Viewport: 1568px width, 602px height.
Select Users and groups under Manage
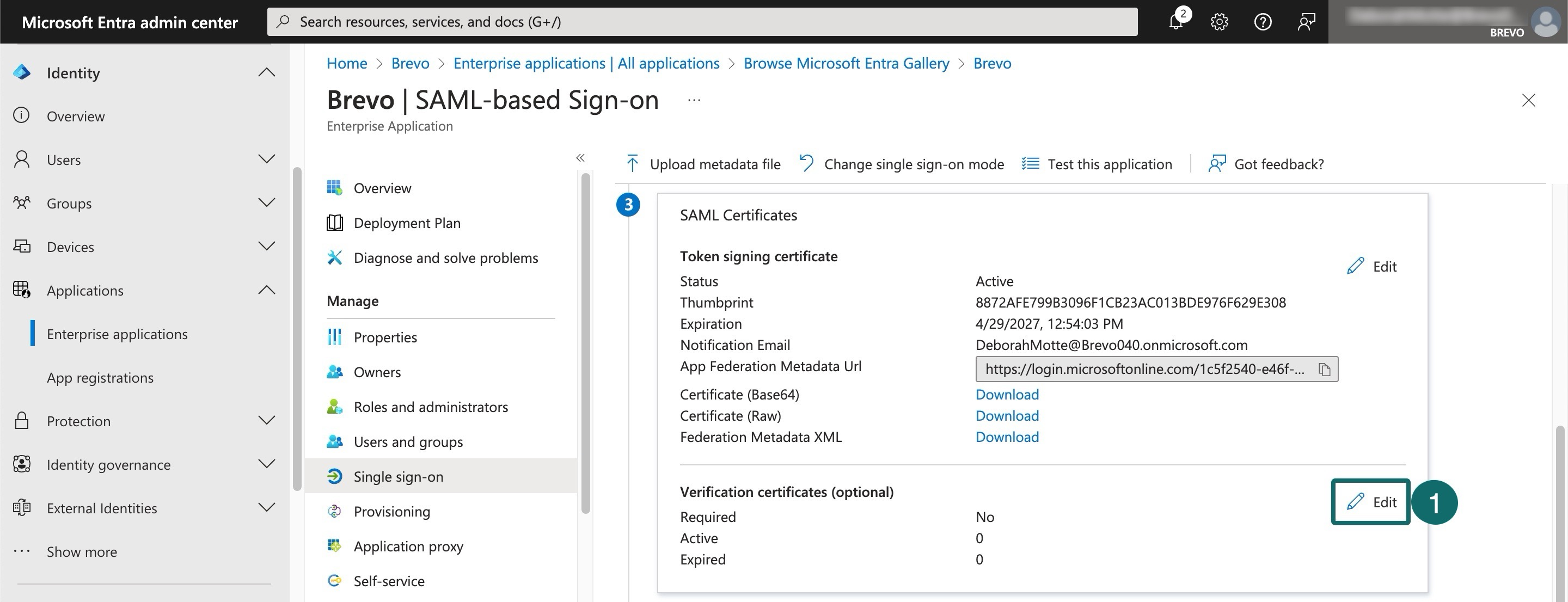point(408,441)
